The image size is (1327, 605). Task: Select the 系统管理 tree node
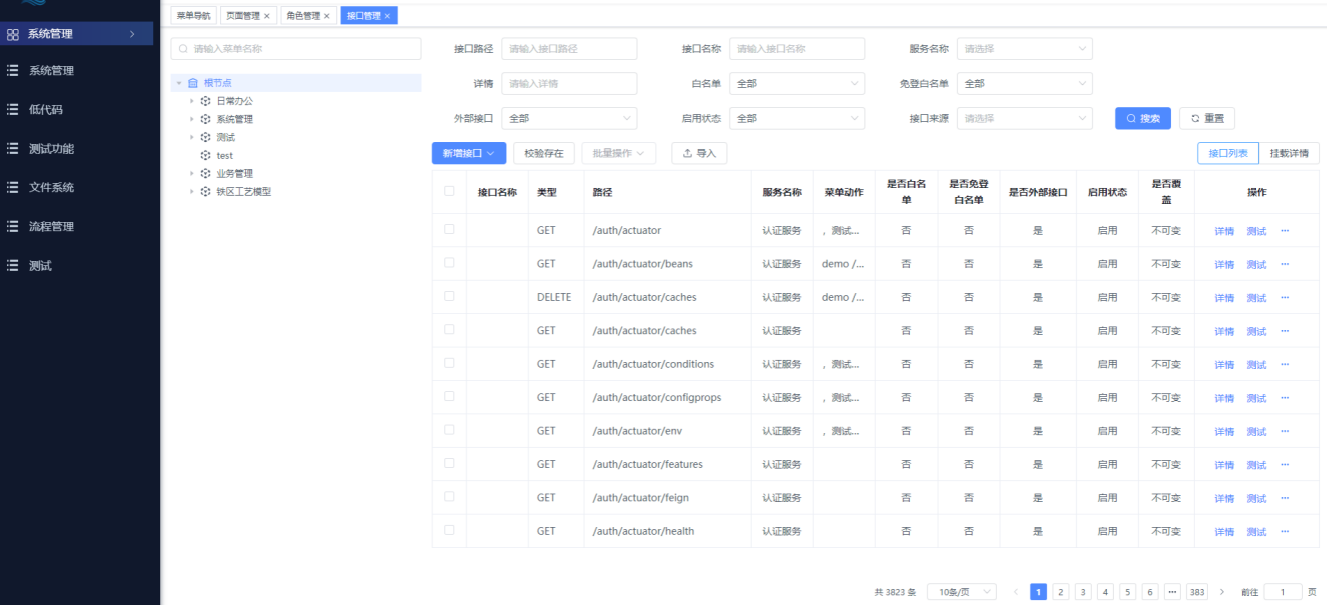234,119
